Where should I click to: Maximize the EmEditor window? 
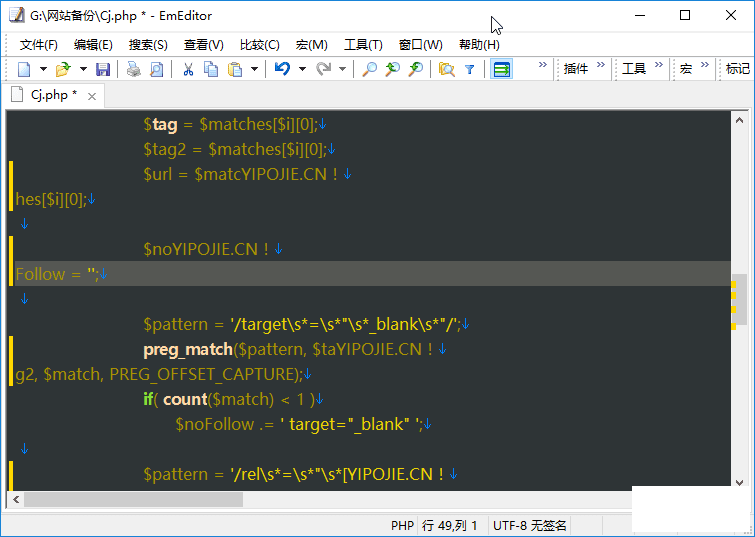point(685,15)
